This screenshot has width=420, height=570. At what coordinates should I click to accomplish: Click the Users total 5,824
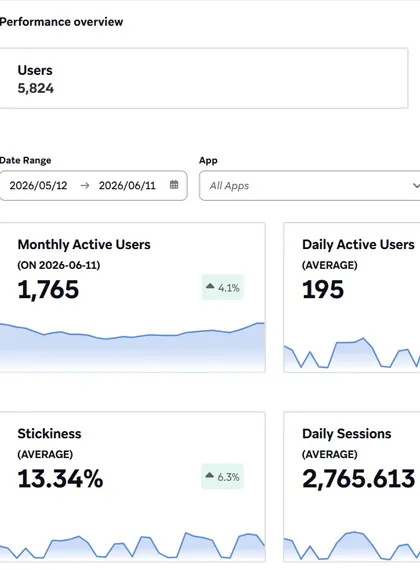36,88
